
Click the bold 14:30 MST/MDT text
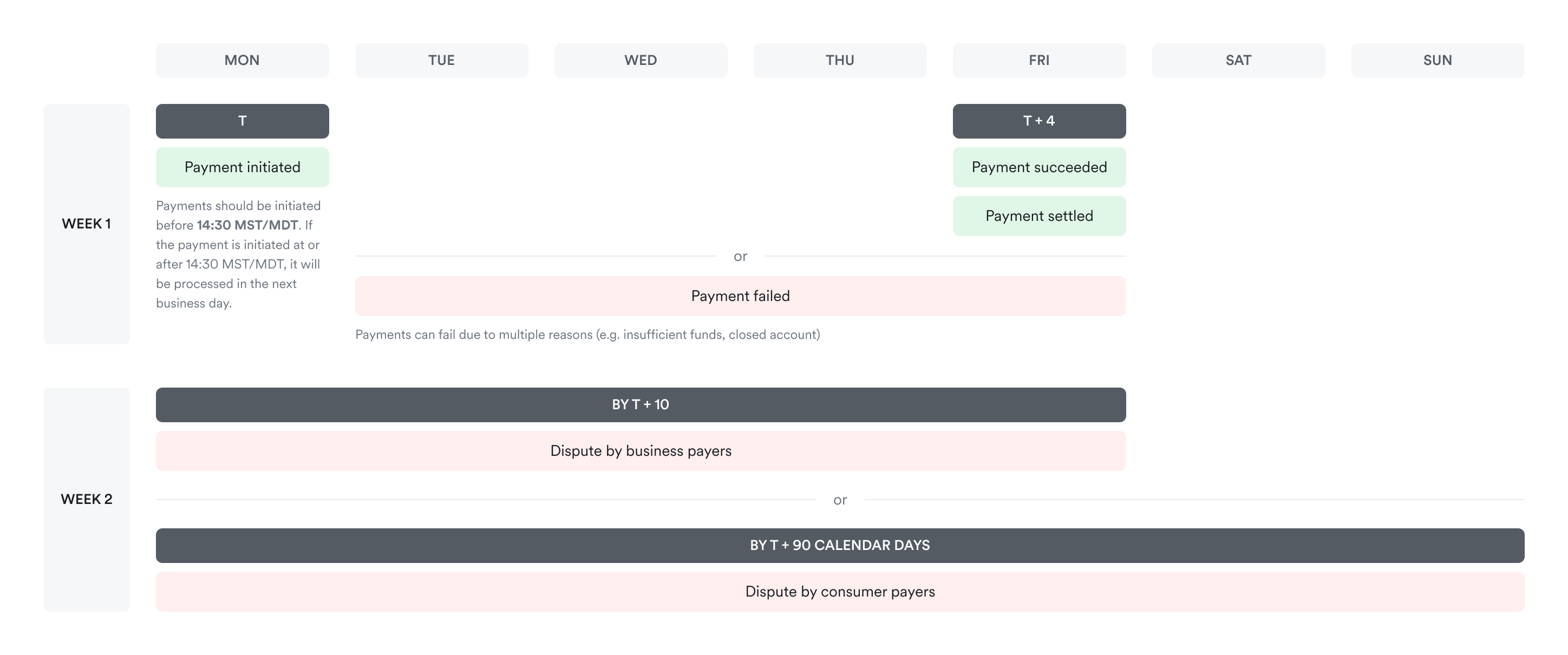(247, 225)
